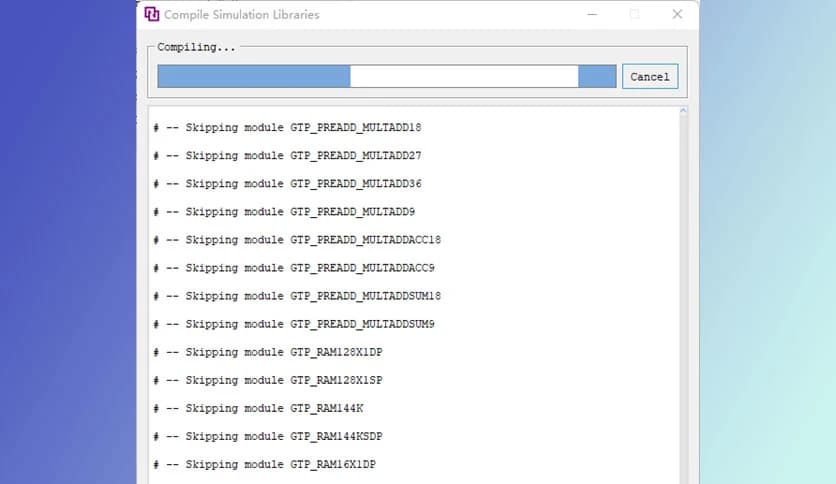Screen dimensions: 836x484
Task: Select the log line GTP_RAM128X1DP
Action: 268,352
